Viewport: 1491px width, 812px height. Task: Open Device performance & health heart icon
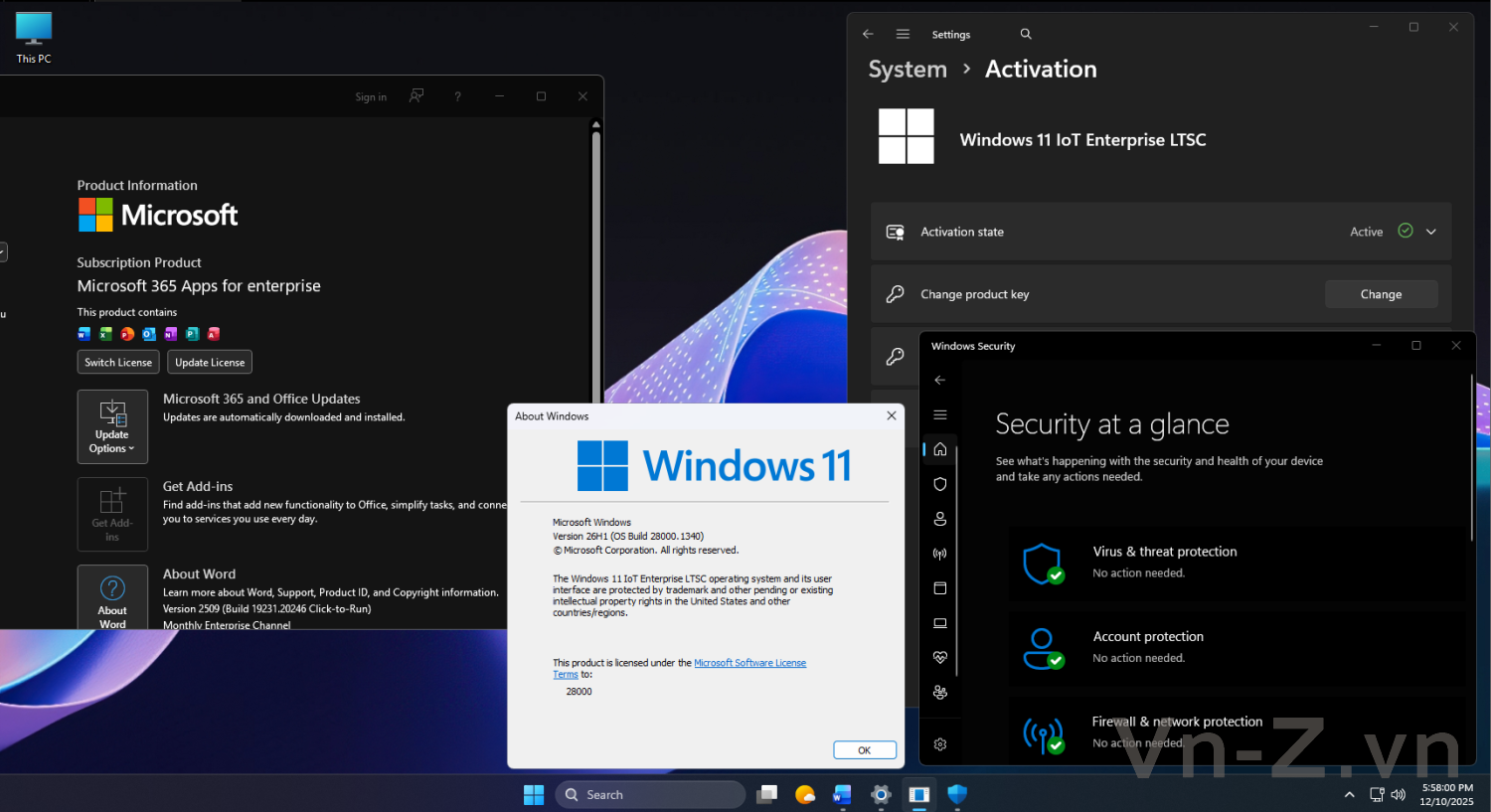tap(939, 658)
